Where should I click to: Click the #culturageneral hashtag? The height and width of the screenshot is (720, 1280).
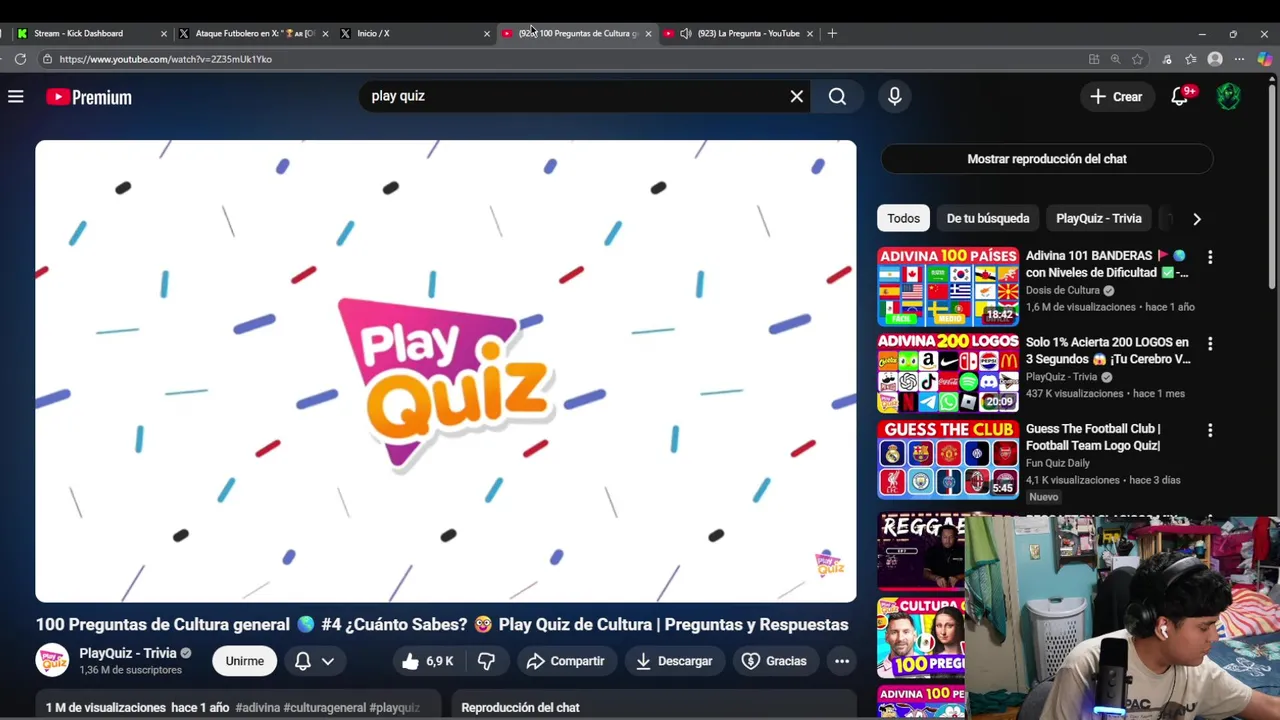325,707
